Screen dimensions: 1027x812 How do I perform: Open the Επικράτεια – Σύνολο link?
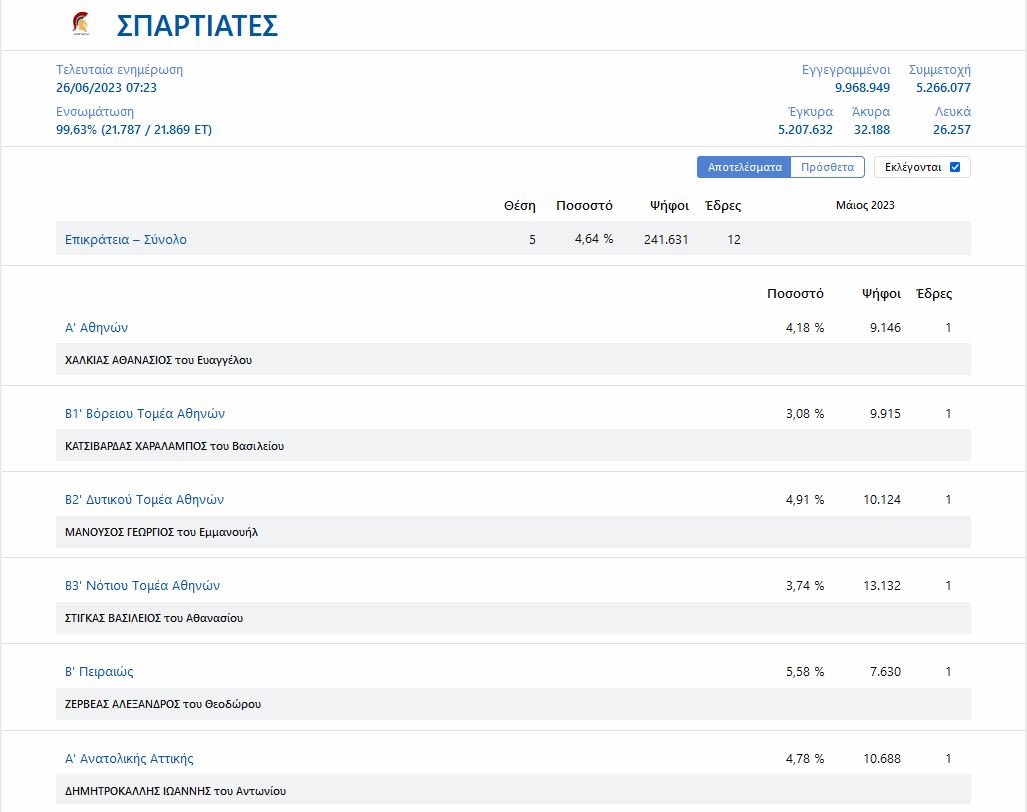point(126,240)
